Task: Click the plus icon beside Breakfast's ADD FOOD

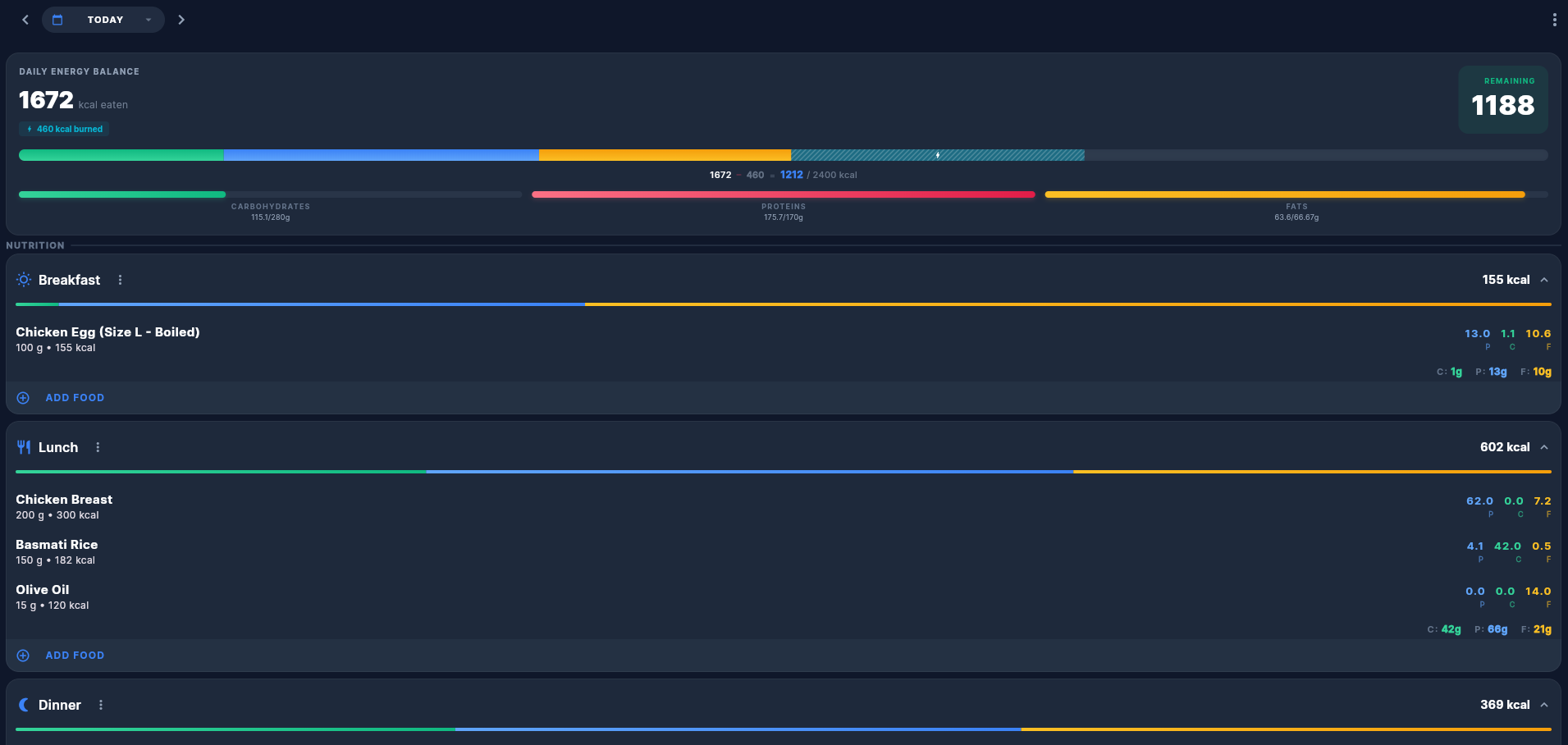Action: [23, 397]
